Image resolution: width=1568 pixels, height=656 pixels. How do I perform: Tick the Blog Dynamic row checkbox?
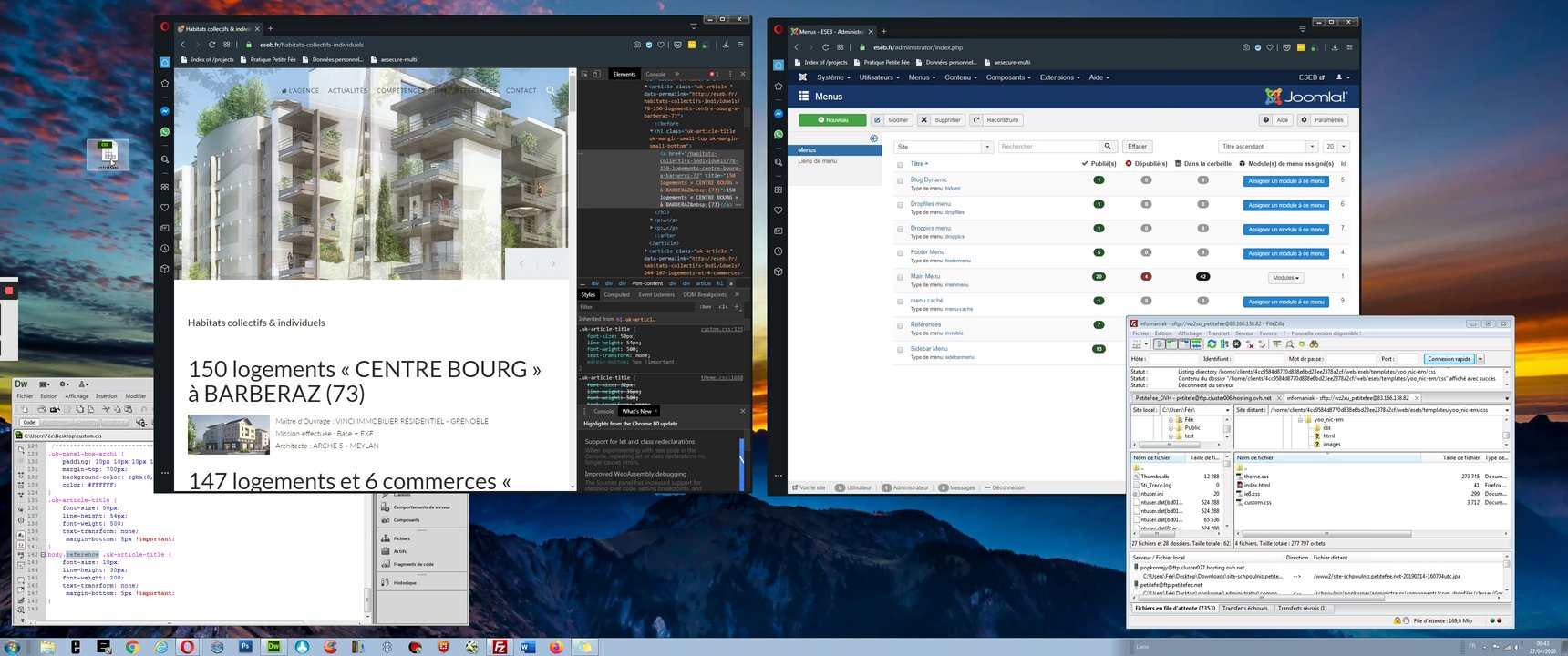point(900,181)
